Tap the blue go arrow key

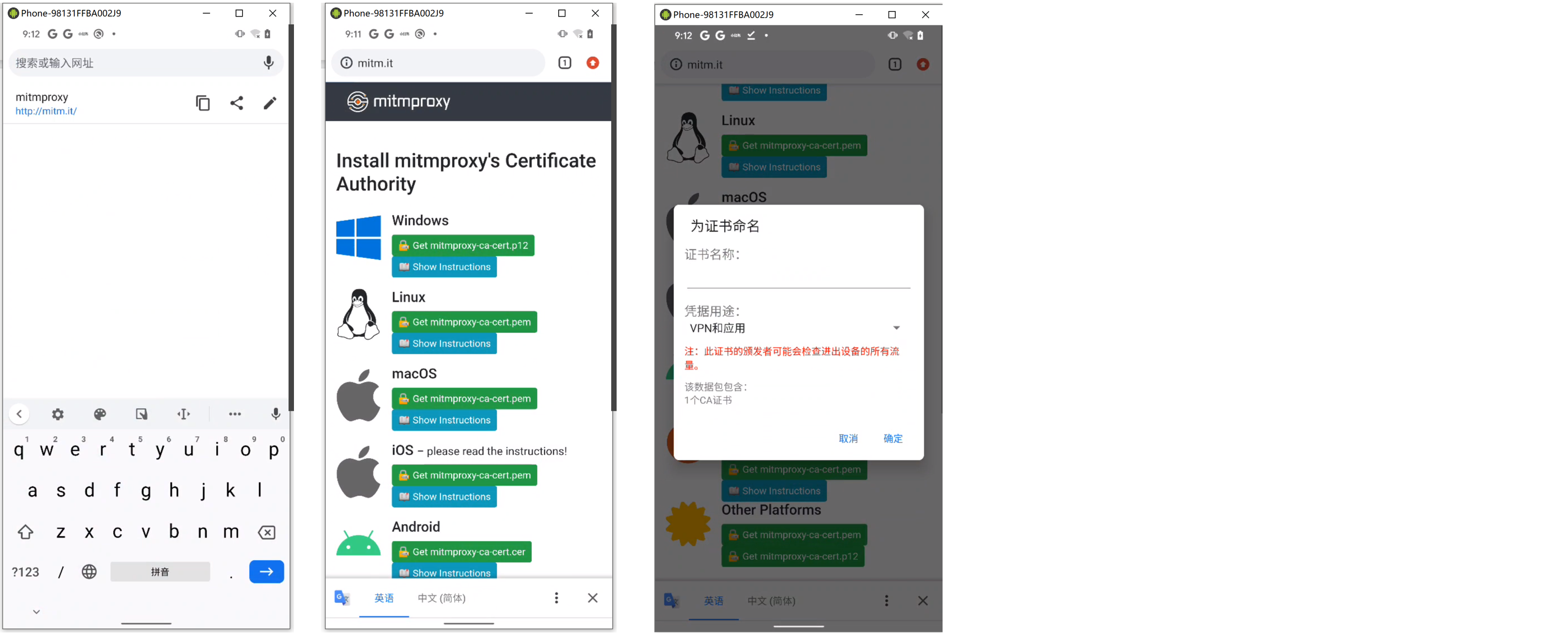click(266, 572)
